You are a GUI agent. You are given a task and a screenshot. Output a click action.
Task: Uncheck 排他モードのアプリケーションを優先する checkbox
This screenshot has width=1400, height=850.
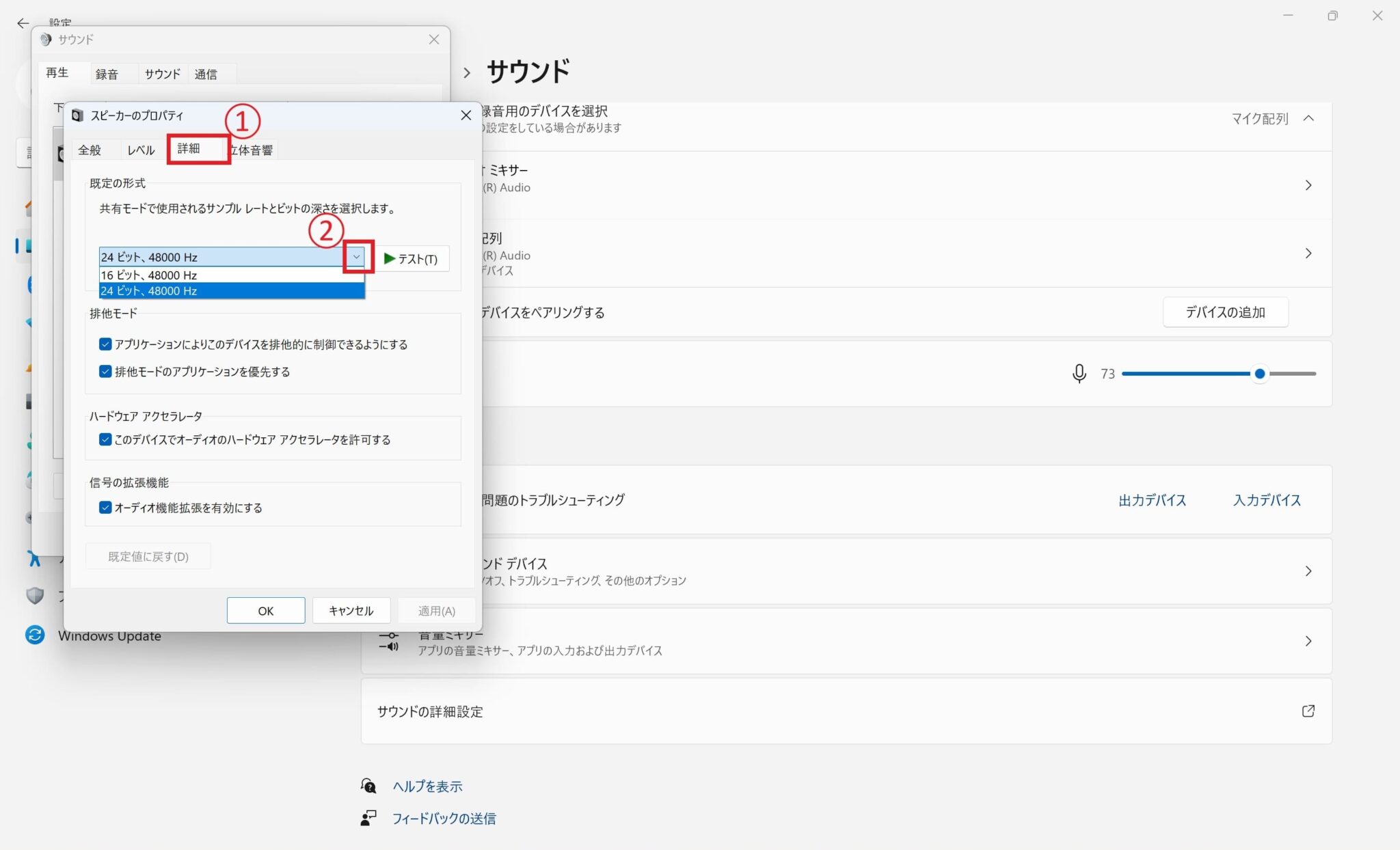click(105, 372)
